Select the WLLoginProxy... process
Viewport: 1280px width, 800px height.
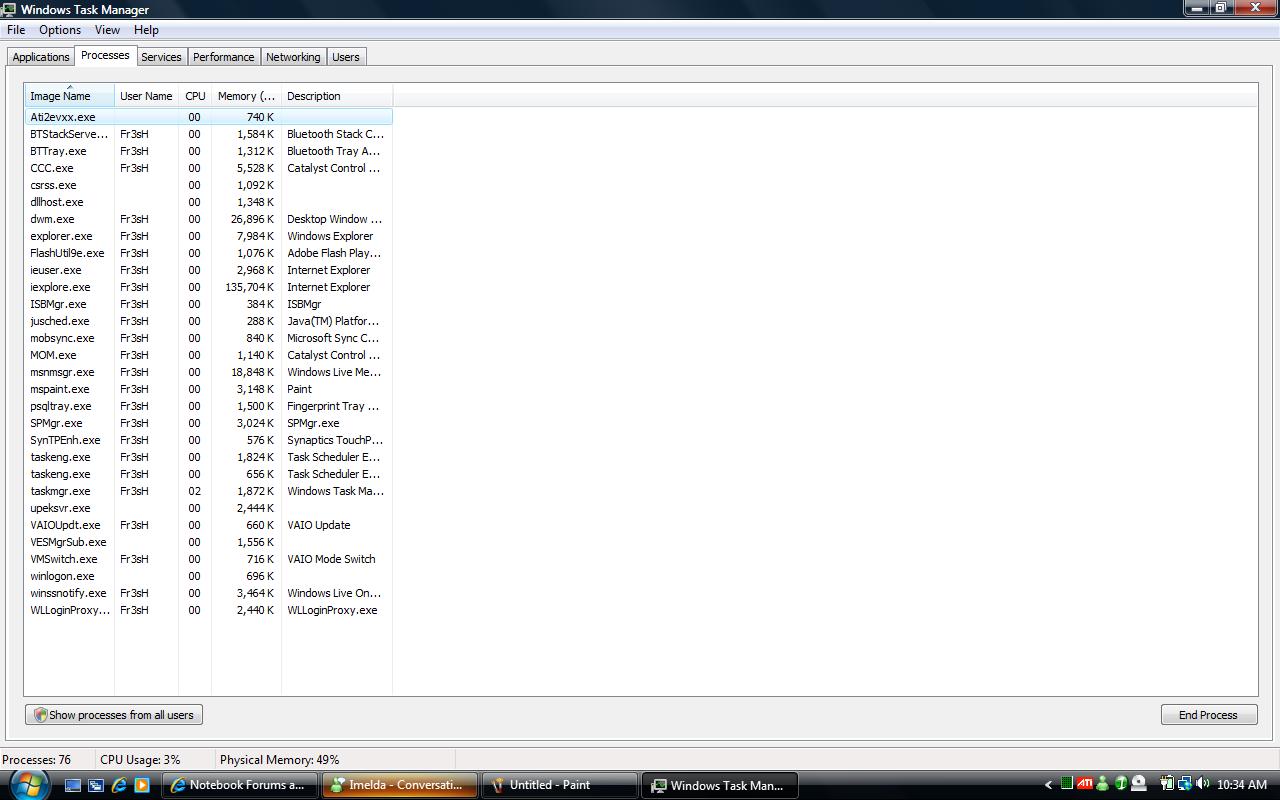[x=208, y=610]
